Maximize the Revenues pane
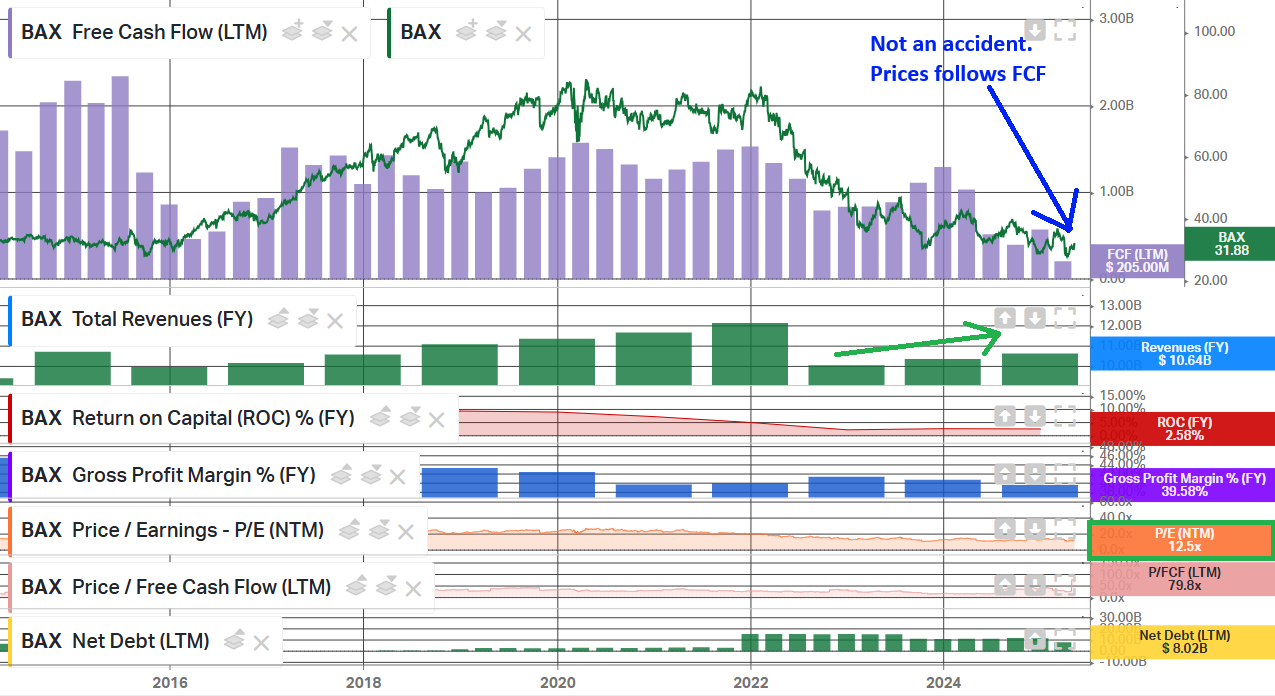1275x696 pixels. [1065, 318]
